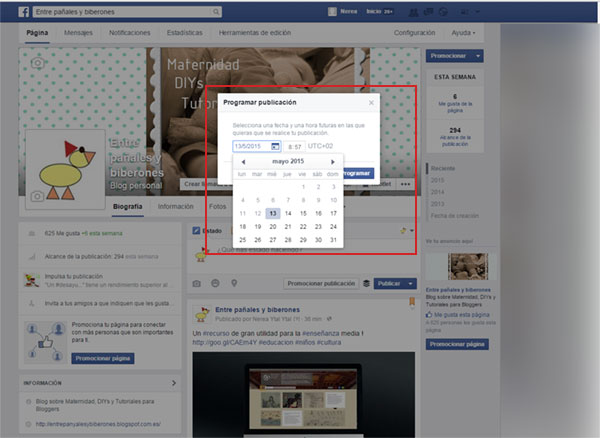
Task: Click the Impulsa tu publicación row
Action: [x=99, y=280]
